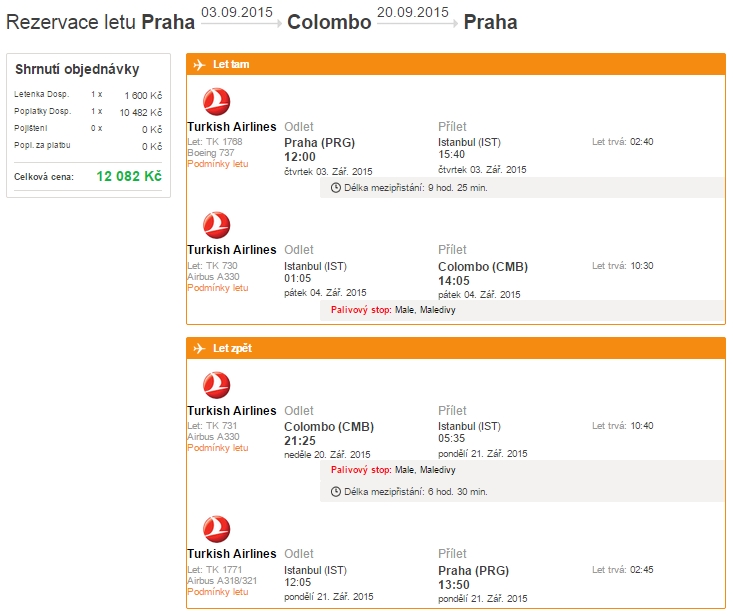Click the Turkish Airlines logo for flight TK 1768

point(216,101)
